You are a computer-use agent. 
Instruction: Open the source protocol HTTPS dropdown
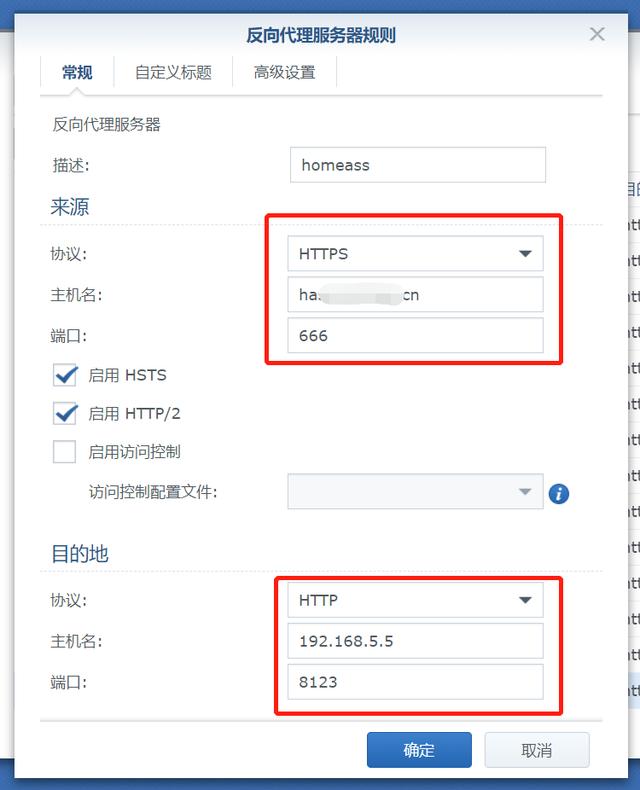pyautogui.click(x=415, y=253)
